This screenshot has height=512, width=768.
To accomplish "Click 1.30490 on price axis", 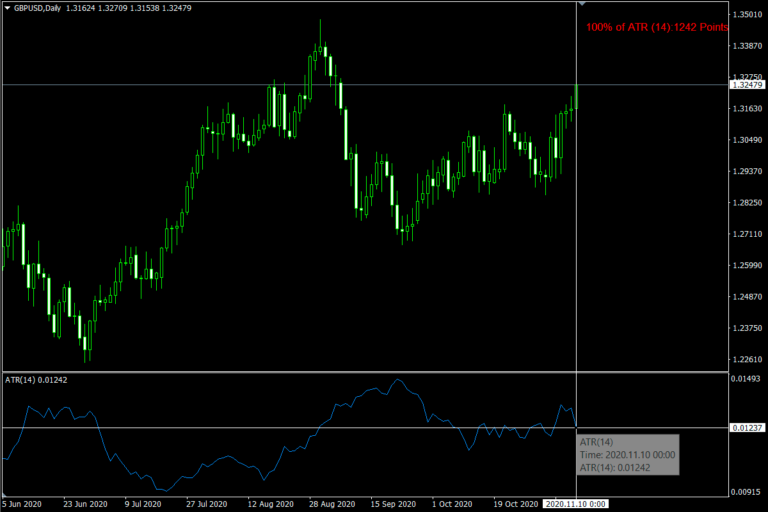I will coord(747,140).
